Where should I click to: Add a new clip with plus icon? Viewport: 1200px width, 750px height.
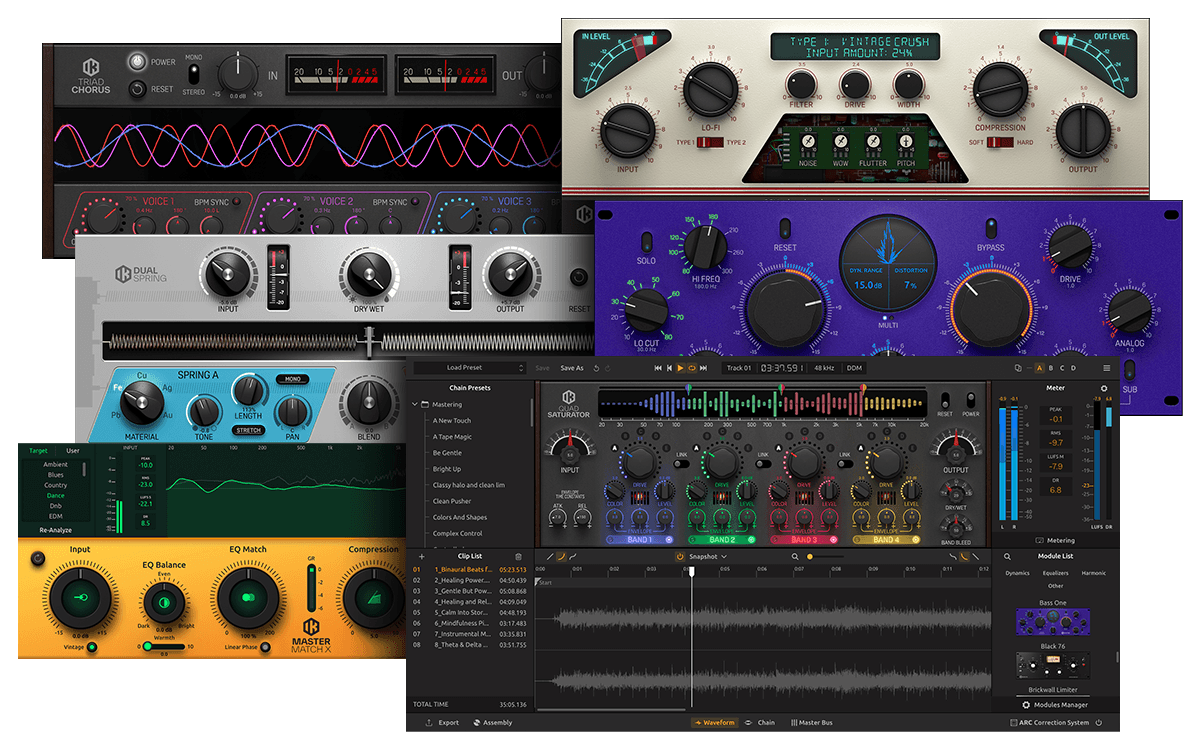click(x=421, y=556)
